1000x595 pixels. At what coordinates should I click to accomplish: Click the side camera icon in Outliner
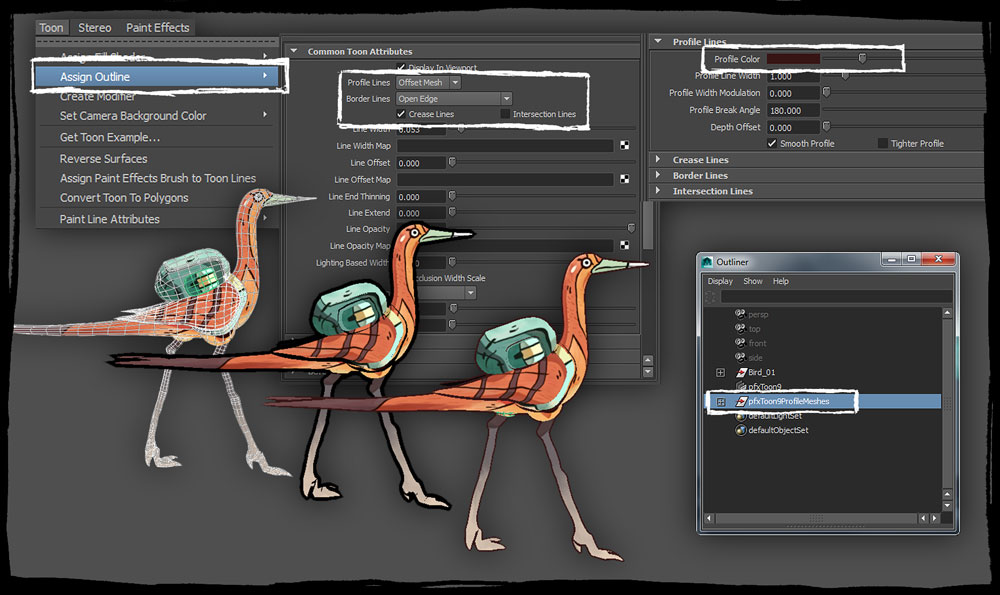coord(740,357)
